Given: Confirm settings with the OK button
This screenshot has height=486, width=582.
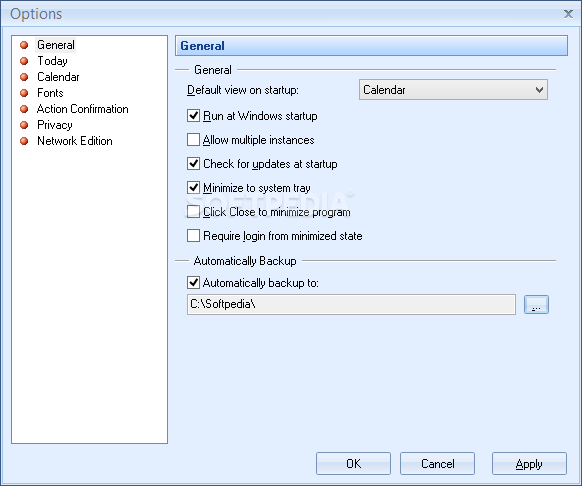Looking at the screenshot, I should point(353,463).
